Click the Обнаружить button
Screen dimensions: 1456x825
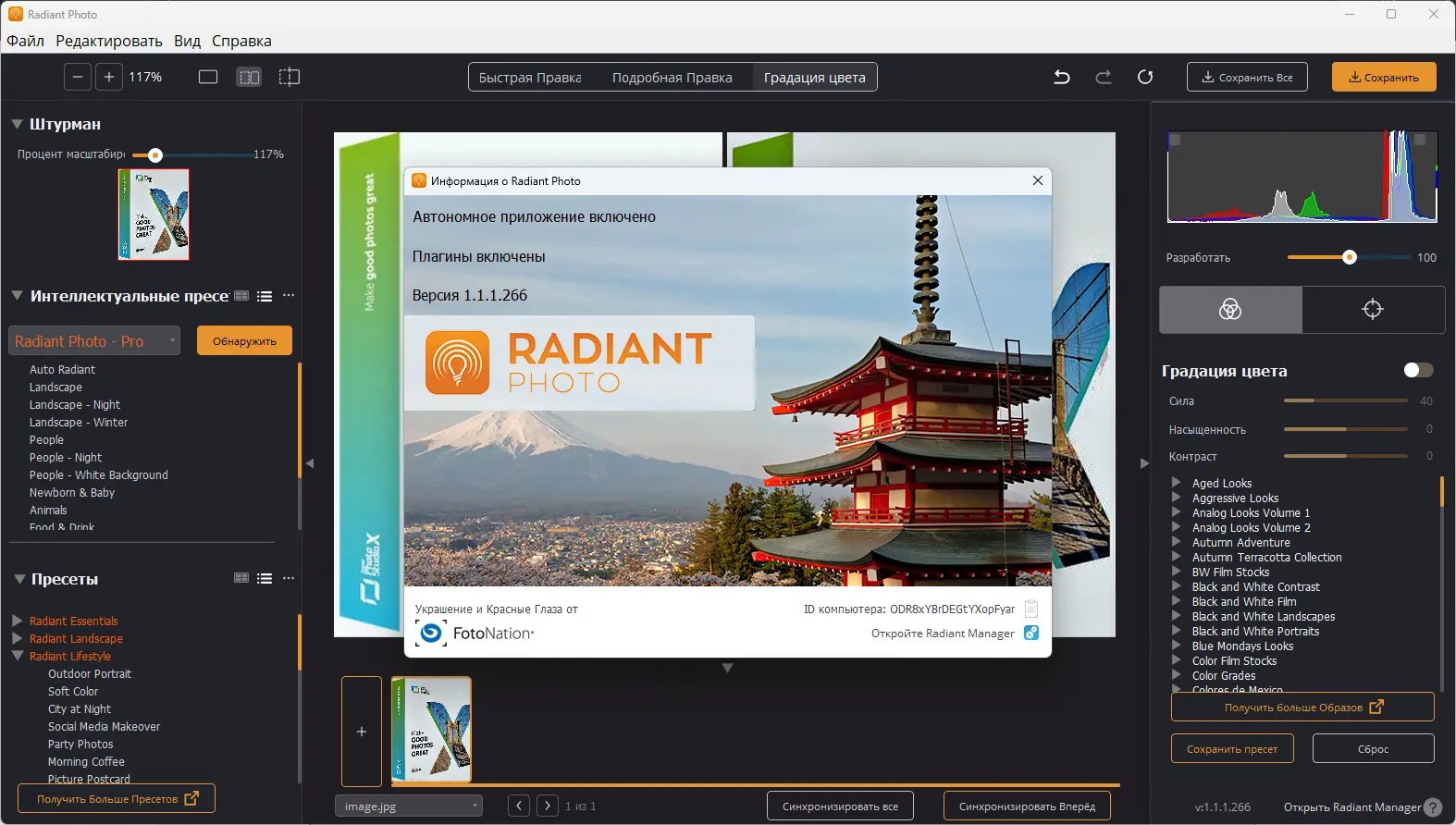pyautogui.click(x=244, y=341)
